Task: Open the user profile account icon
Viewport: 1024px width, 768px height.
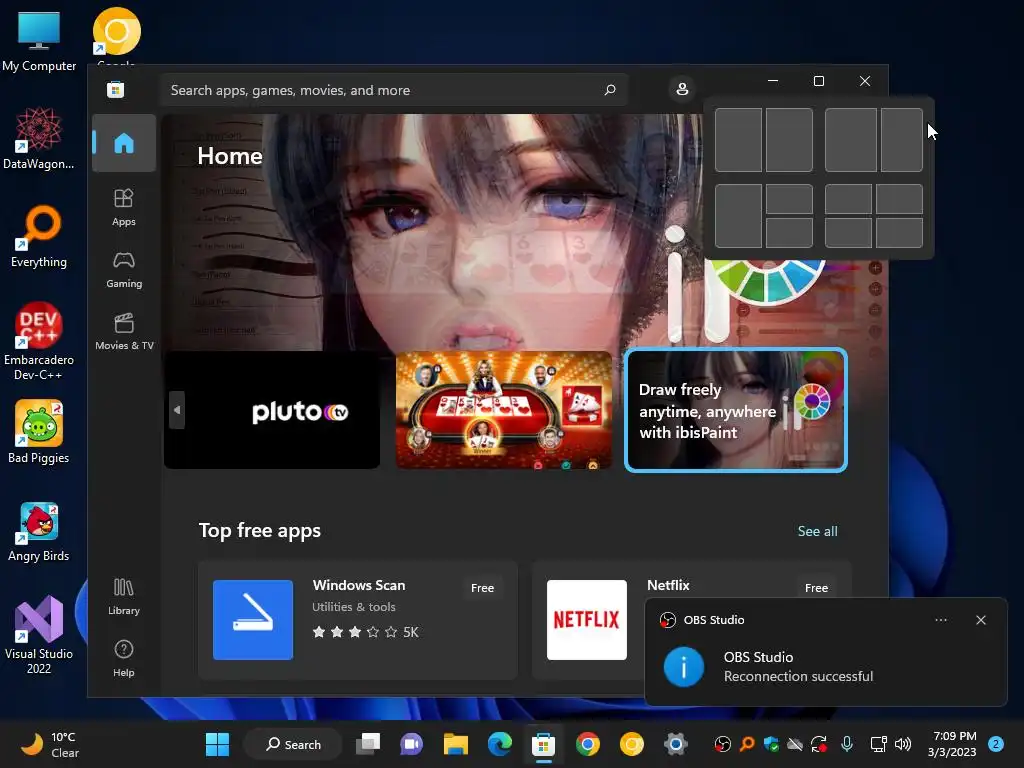Action: 682,89
